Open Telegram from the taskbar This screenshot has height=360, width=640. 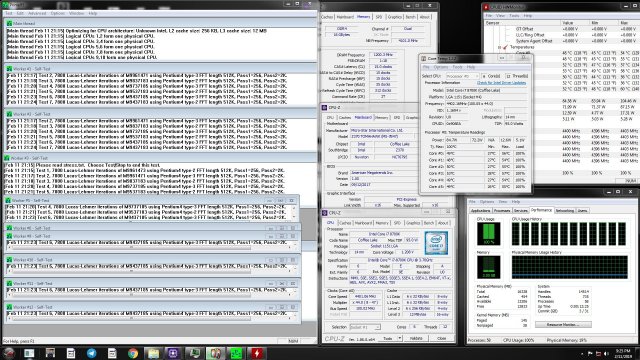coord(91,353)
